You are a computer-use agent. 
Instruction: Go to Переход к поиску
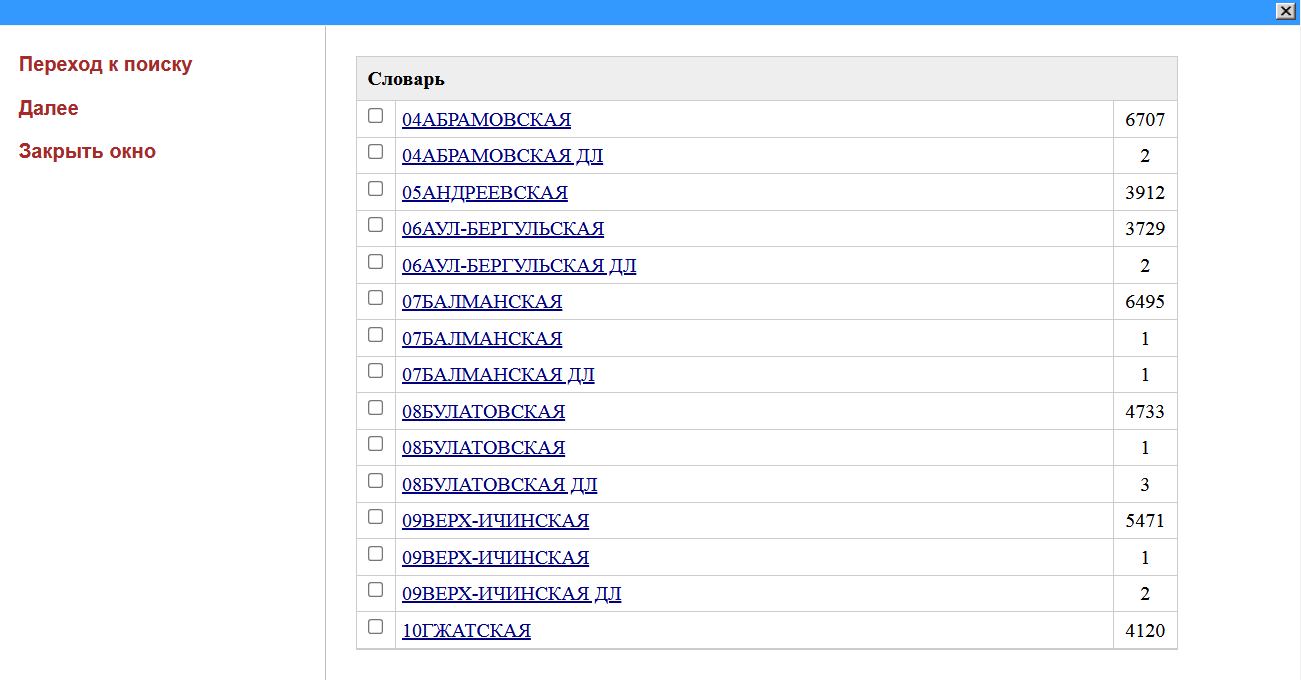click(105, 65)
